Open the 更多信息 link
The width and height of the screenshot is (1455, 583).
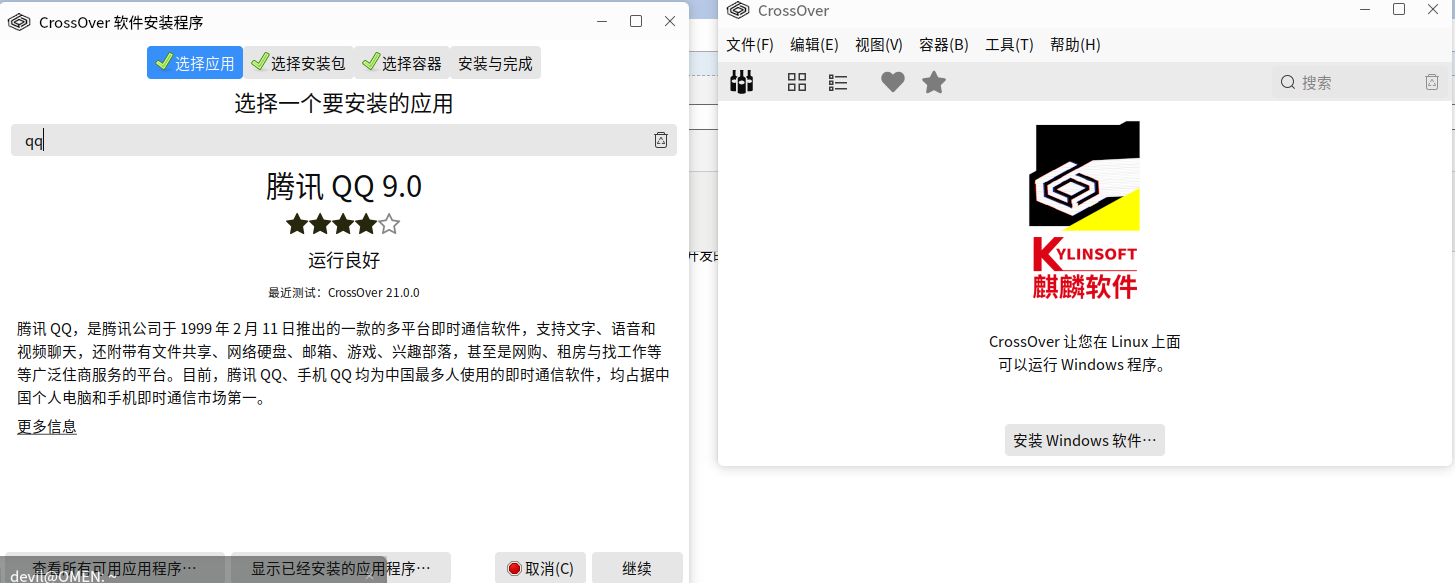[x=47, y=427]
